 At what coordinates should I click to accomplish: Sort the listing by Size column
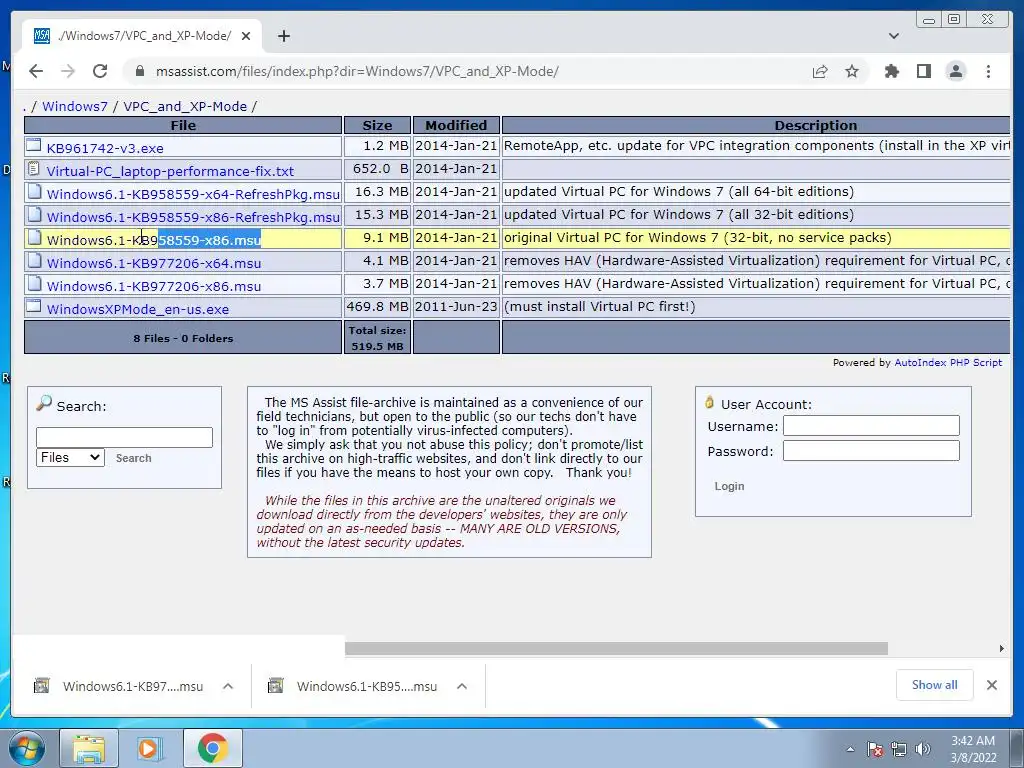pos(377,125)
